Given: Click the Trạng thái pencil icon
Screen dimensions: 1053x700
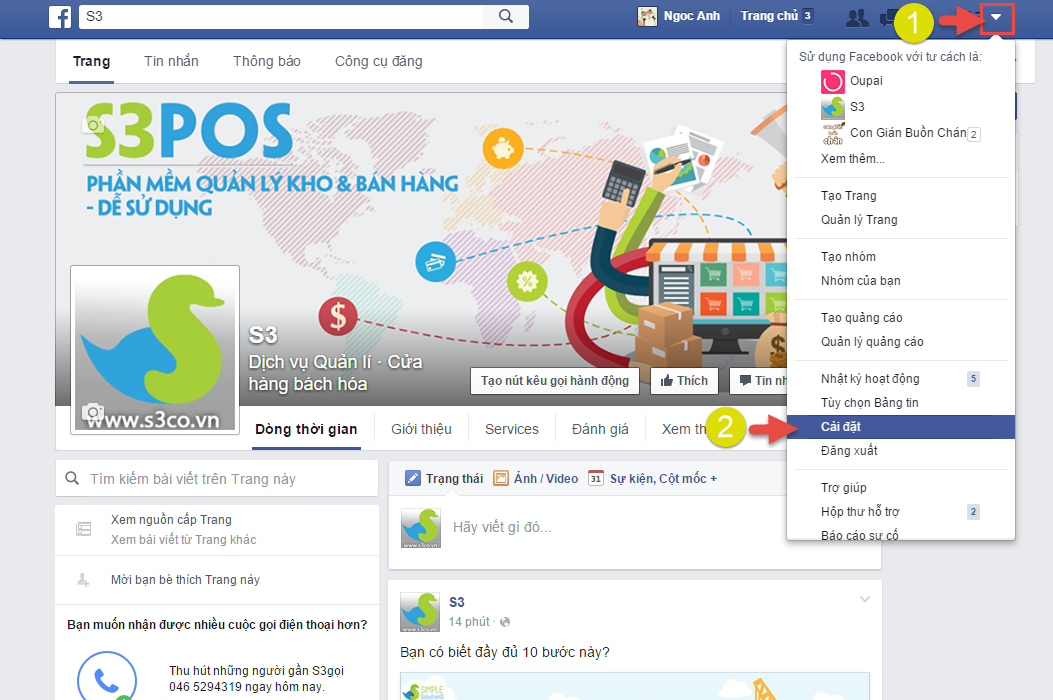Looking at the screenshot, I should coord(412,478).
